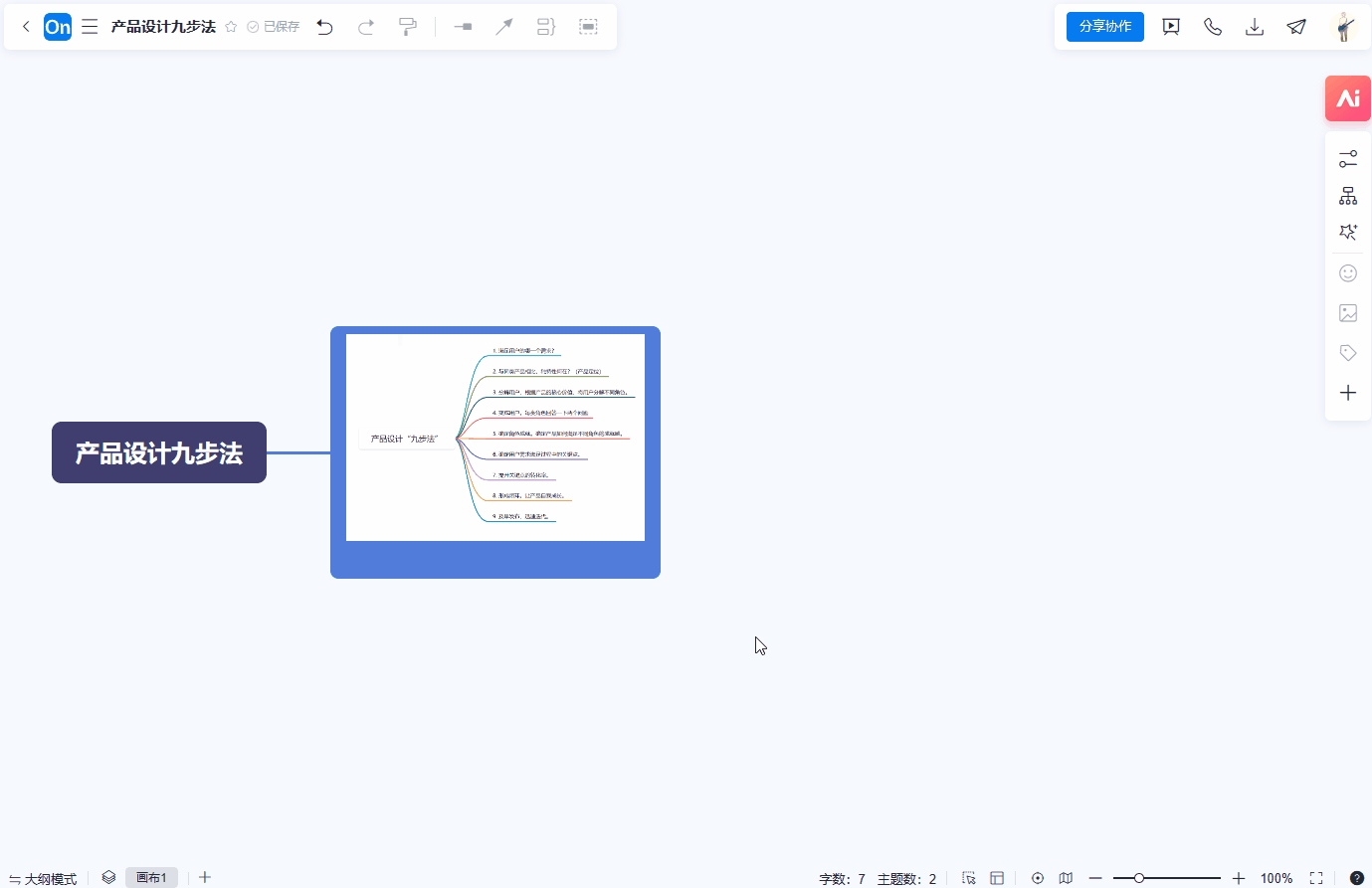Add a boundary frame

(588, 27)
